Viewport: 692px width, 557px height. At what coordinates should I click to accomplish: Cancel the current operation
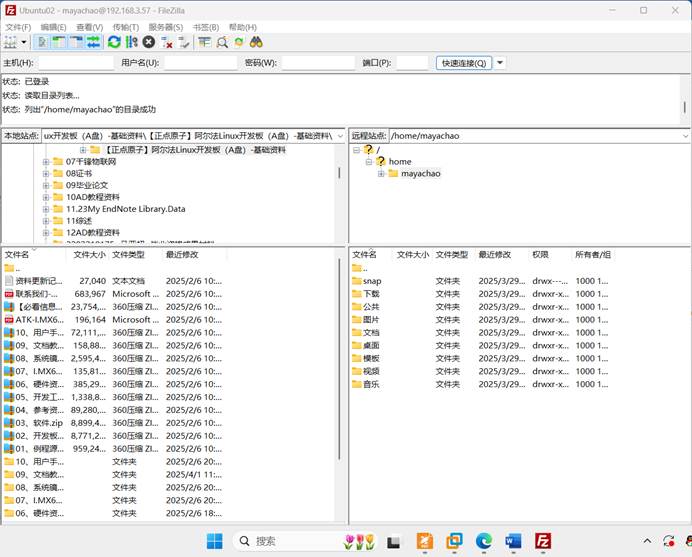coord(149,42)
